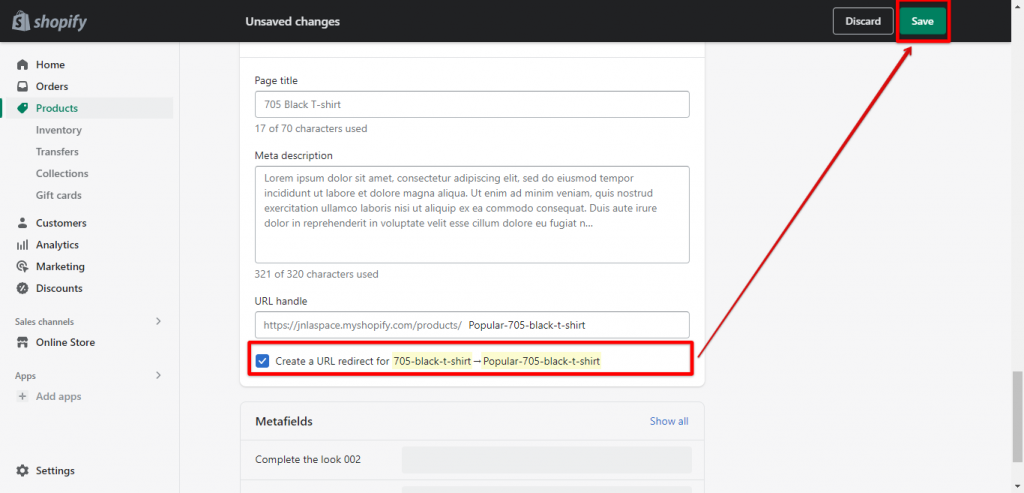
Task: Click the Shopify logo in header
Action: click(x=47, y=21)
